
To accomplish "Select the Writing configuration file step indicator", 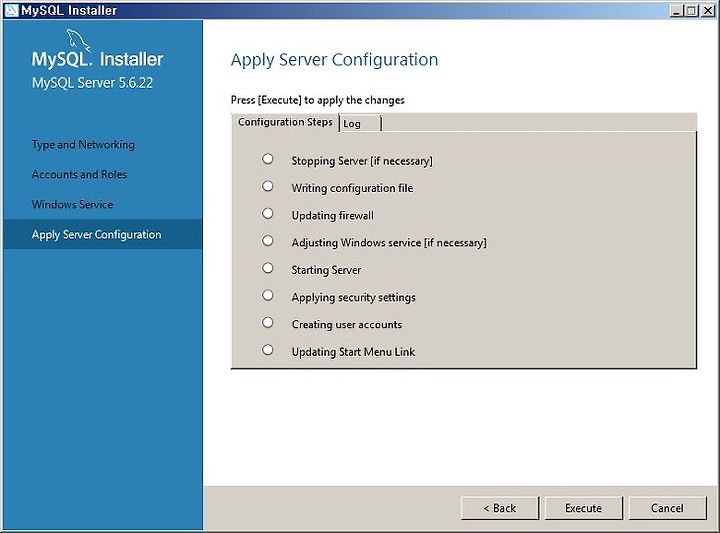I will pos(268,186).
